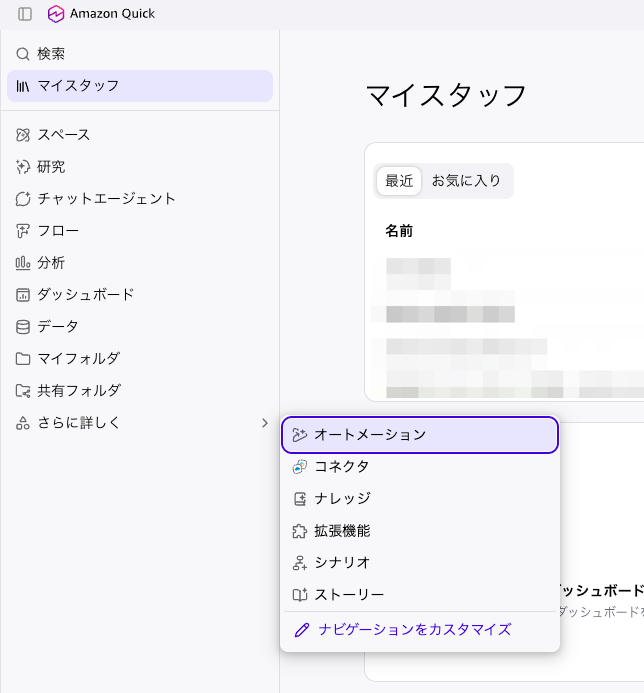The image size is (644, 693).
Task: Choose ストーリー from the flyout menu
Action: (x=420, y=595)
